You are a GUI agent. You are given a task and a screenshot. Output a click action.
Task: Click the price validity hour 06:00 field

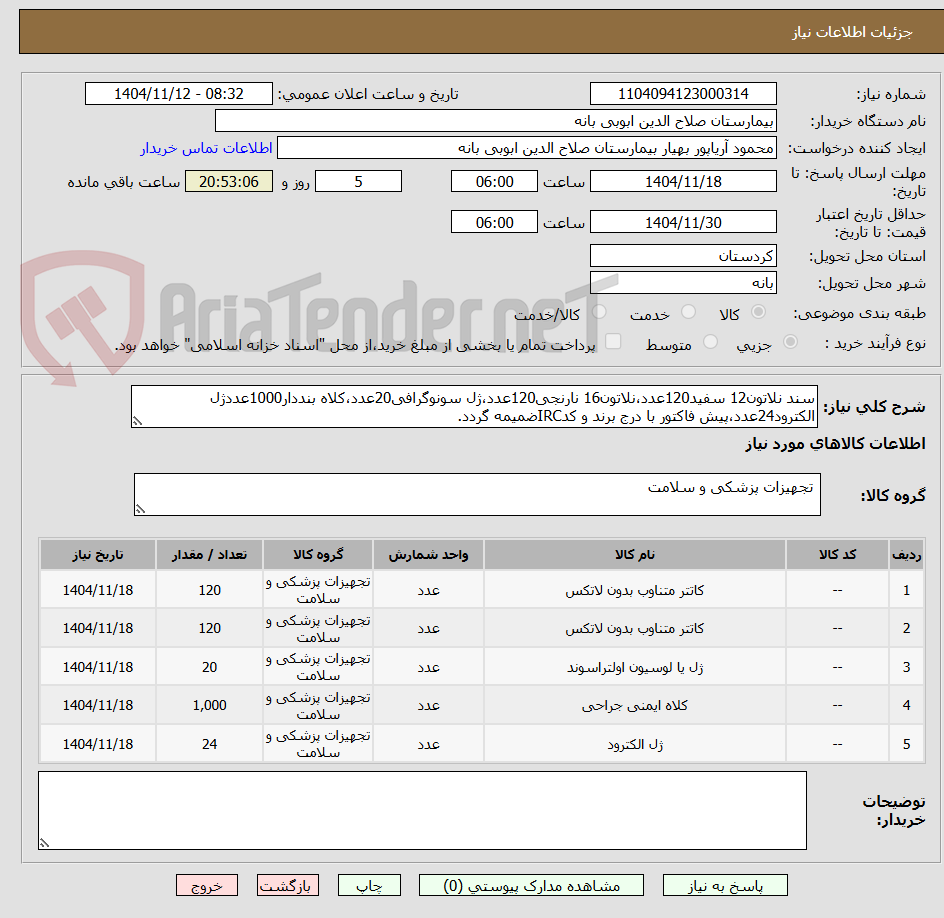click(494, 222)
